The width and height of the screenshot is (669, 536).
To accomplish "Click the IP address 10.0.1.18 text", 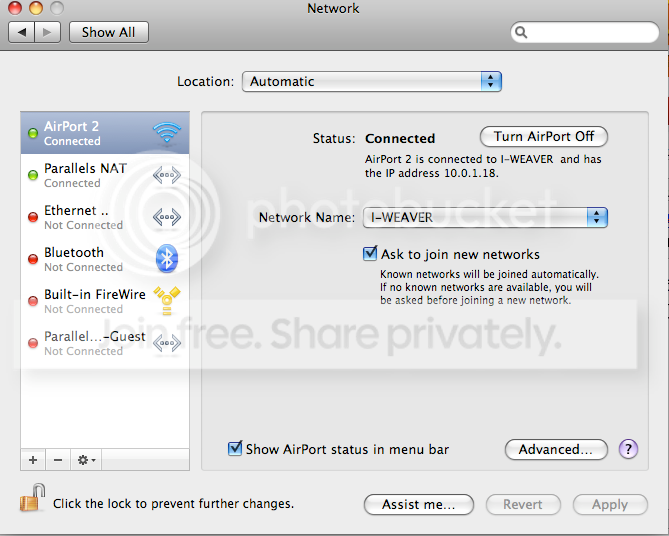I will [471, 173].
